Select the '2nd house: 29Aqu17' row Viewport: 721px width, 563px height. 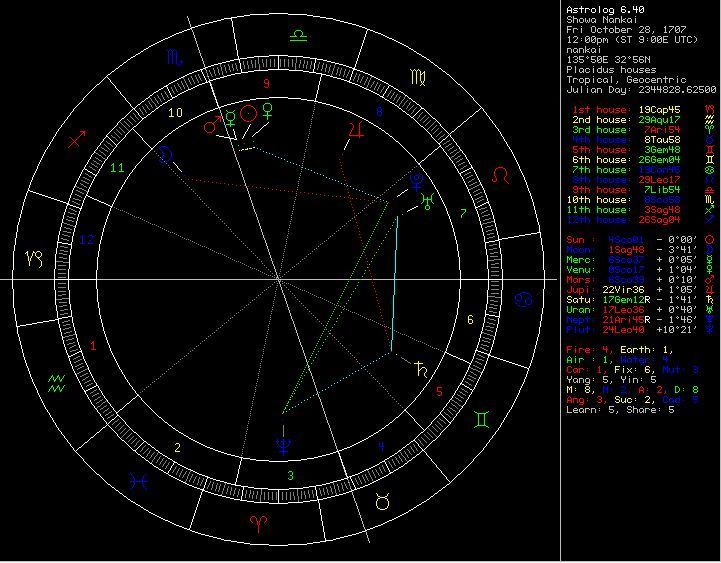click(x=643, y=120)
